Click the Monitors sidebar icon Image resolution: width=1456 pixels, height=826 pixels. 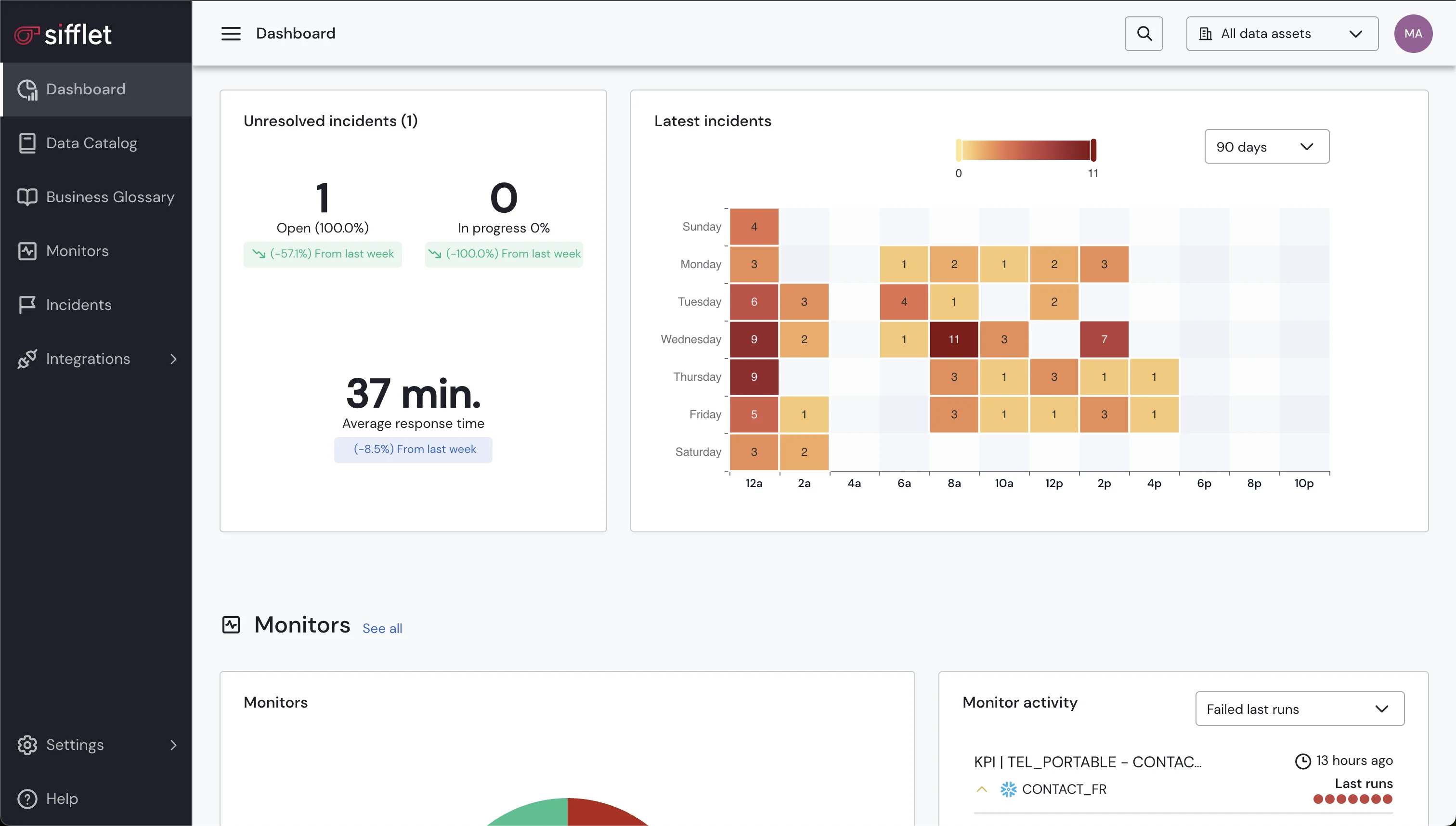27,251
